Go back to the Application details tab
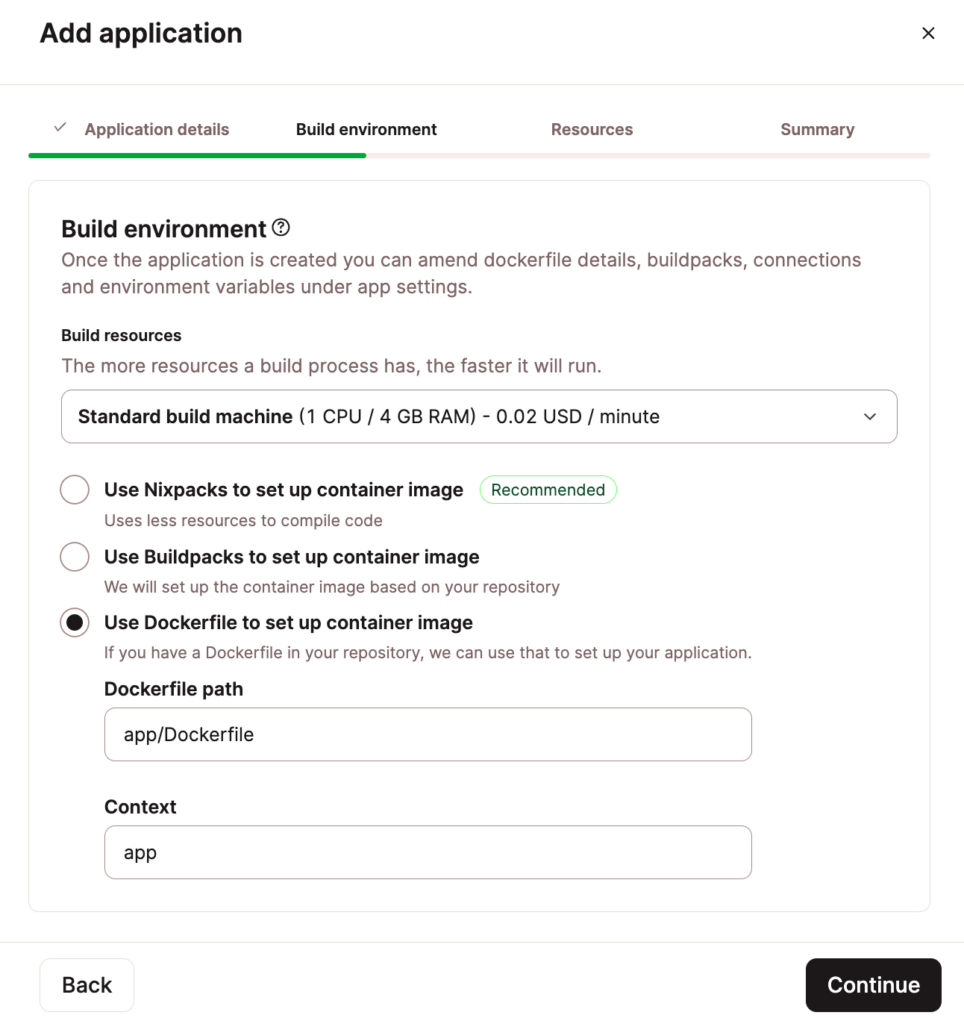Image resolution: width=964 pixels, height=1024 pixels. pos(156,129)
